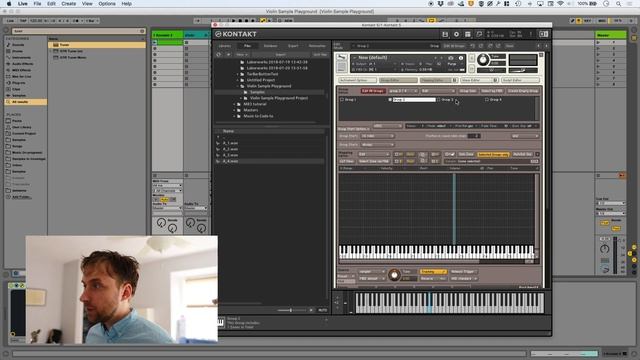Click the User Library place icon

[x=9, y=127]
